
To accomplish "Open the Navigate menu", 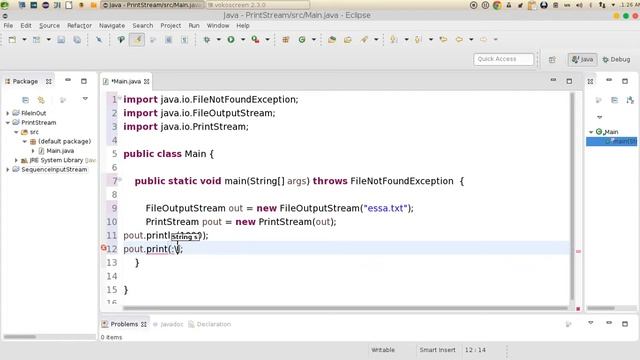I will tap(112, 25).
